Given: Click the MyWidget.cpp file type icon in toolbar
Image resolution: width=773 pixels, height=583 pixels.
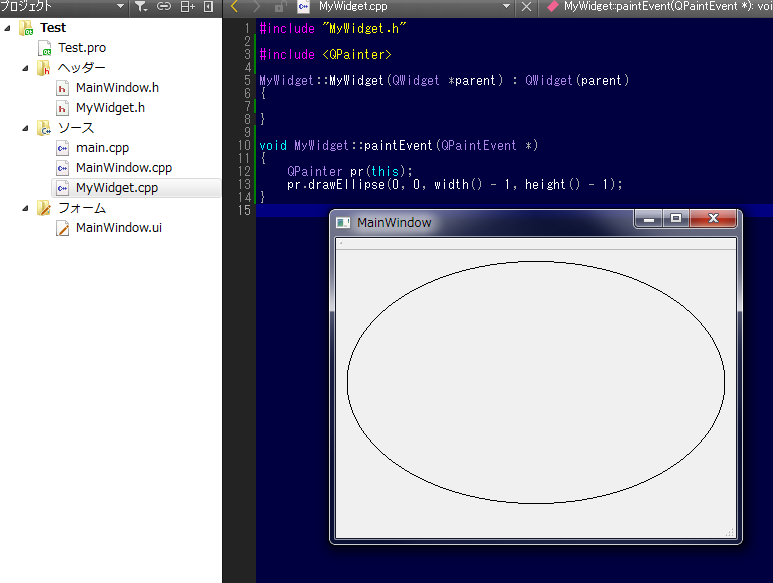Looking at the screenshot, I should tap(304, 6).
